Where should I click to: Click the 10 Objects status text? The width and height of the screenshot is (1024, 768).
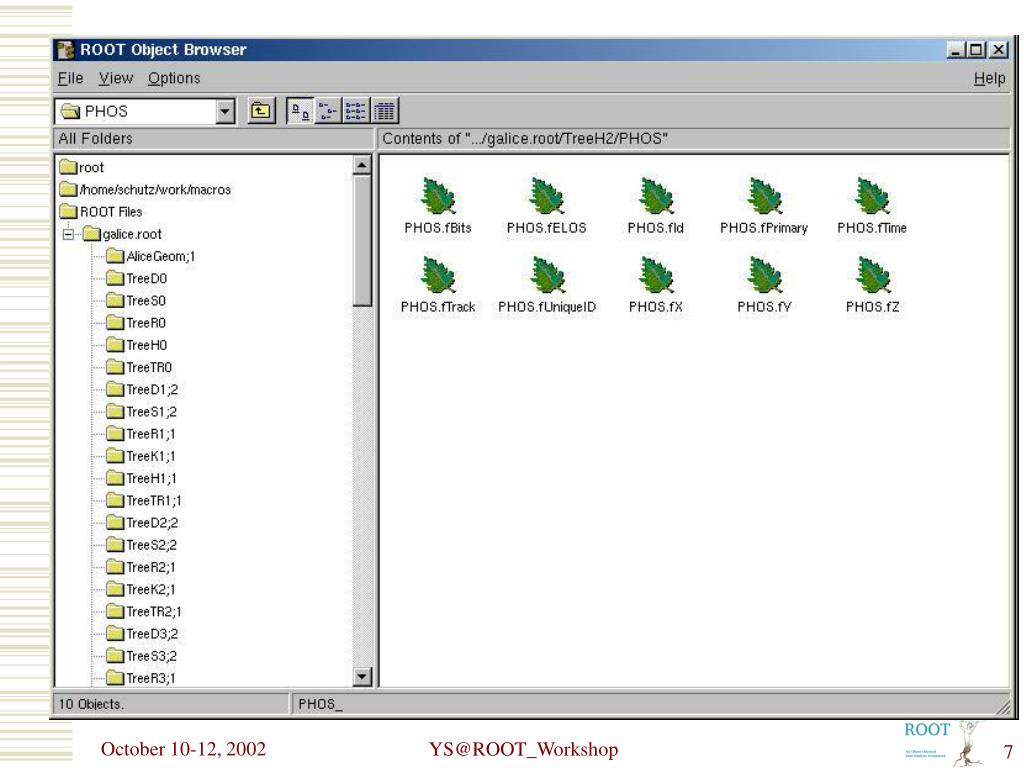coord(91,704)
